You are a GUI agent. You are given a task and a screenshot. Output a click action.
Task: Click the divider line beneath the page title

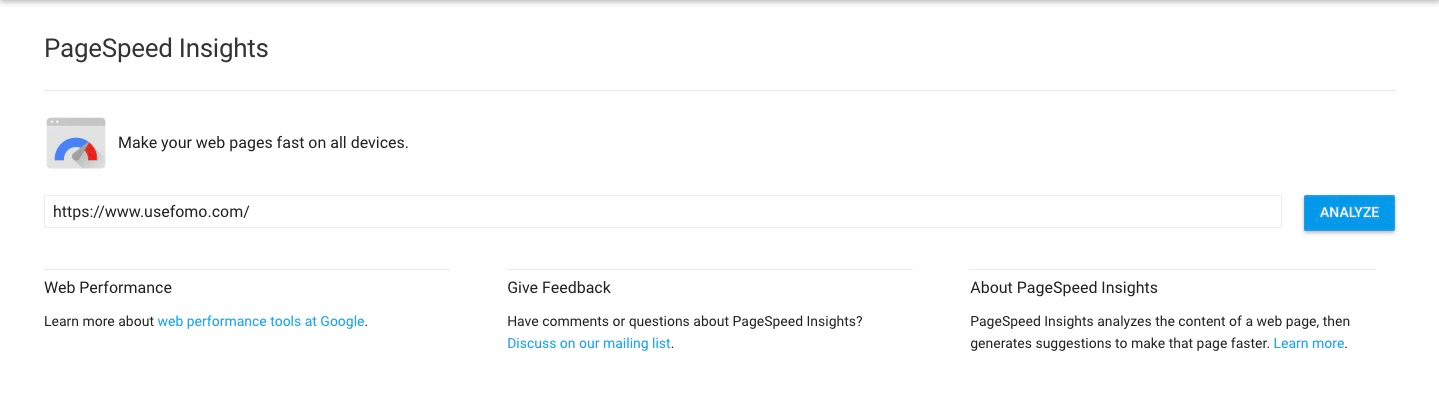click(x=719, y=90)
